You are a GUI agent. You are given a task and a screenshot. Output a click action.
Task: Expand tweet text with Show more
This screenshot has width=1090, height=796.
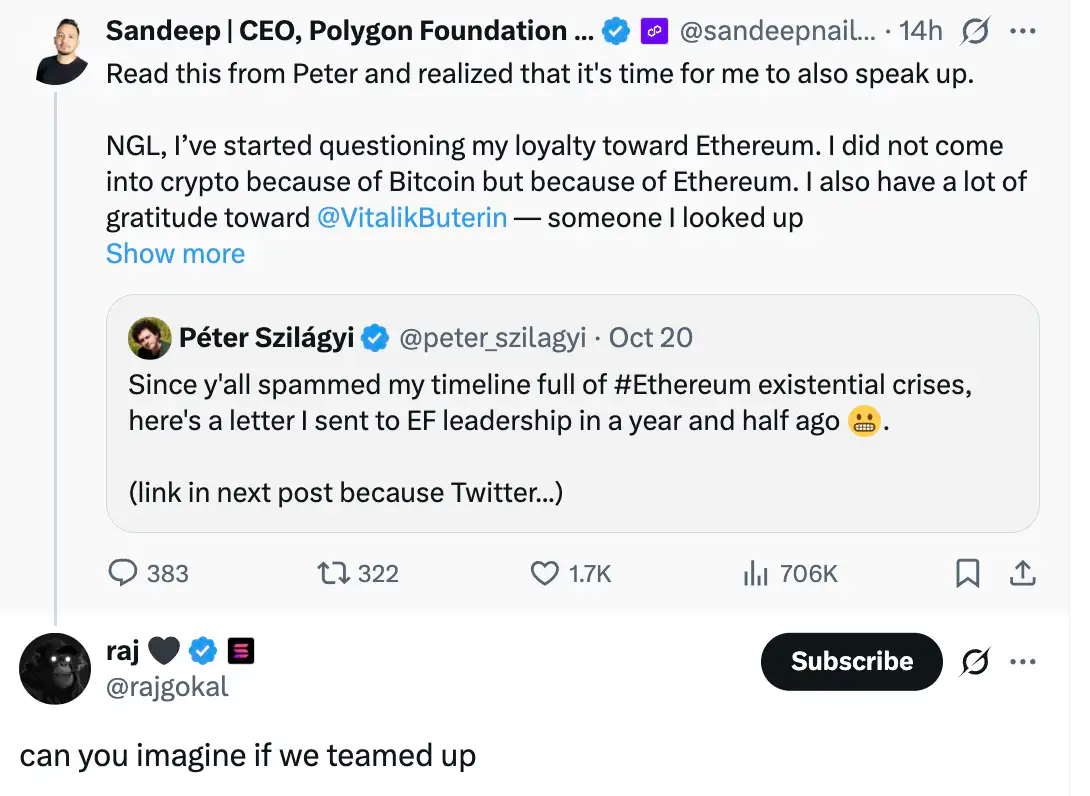point(175,254)
